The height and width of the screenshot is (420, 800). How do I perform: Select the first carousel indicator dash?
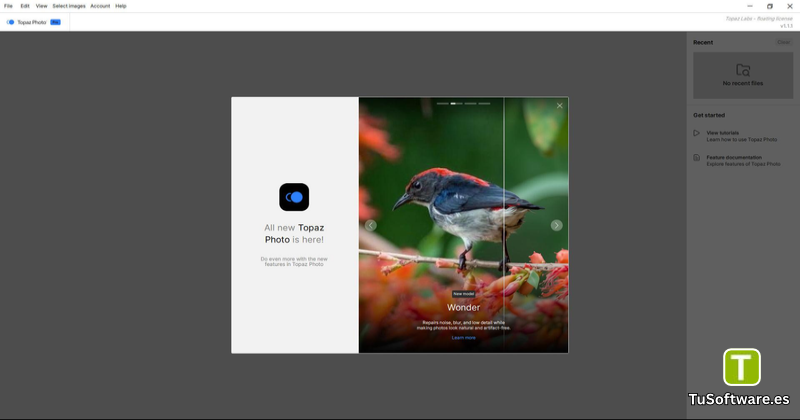(x=442, y=104)
